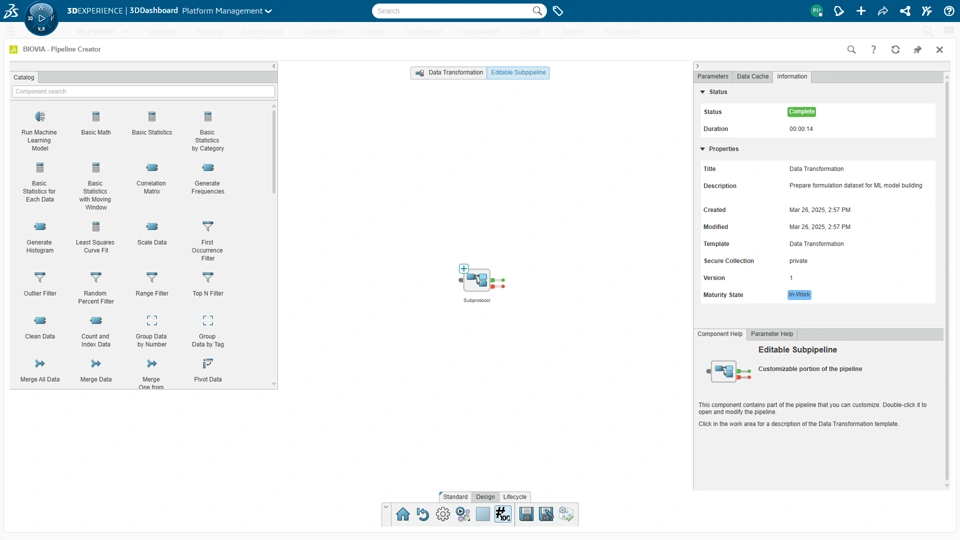Open the Platform Management dropdown

227,11
